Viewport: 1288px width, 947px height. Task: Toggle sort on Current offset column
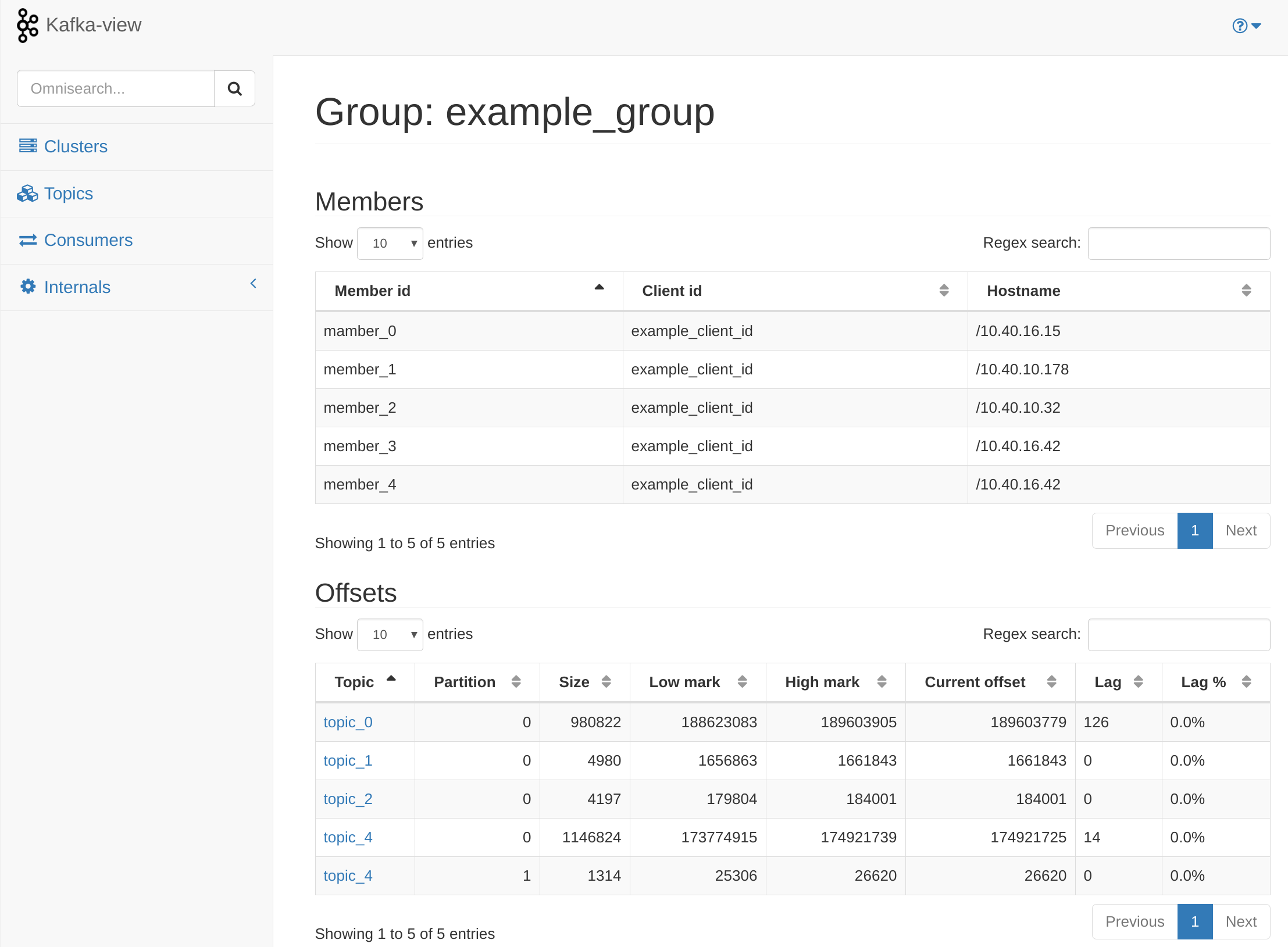[x=1051, y=681]
